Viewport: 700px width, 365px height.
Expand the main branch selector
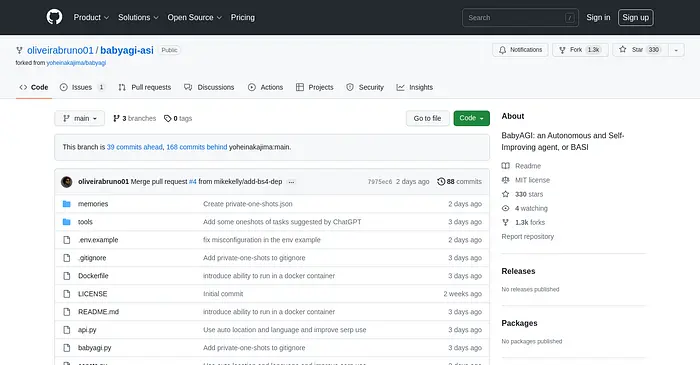coord(79,118)
